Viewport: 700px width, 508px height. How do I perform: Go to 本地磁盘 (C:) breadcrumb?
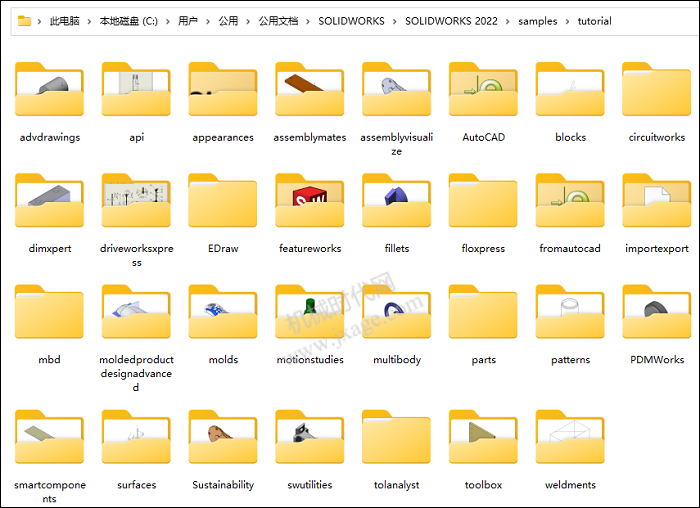129,21
